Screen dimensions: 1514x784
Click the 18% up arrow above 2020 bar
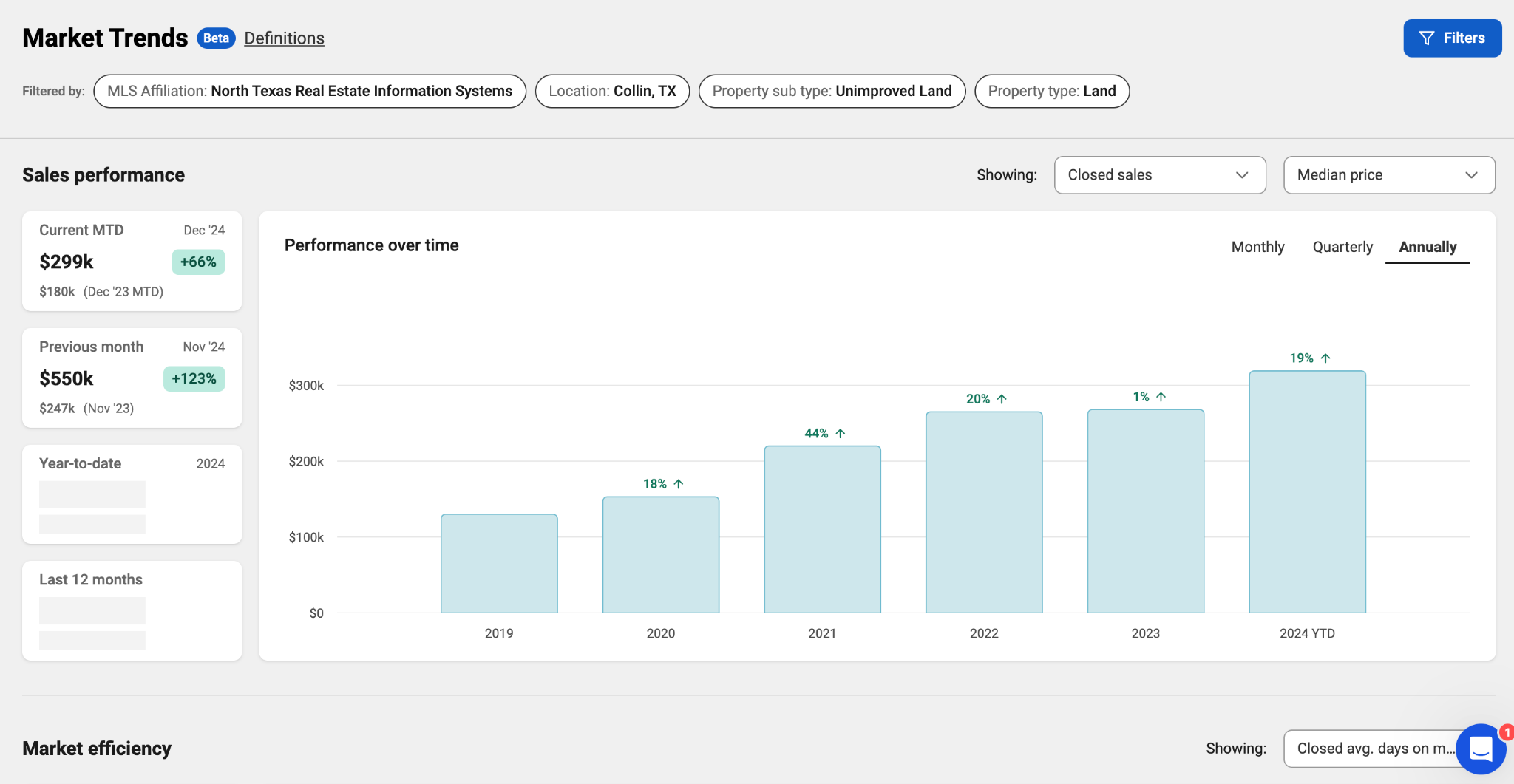point(678,484)
